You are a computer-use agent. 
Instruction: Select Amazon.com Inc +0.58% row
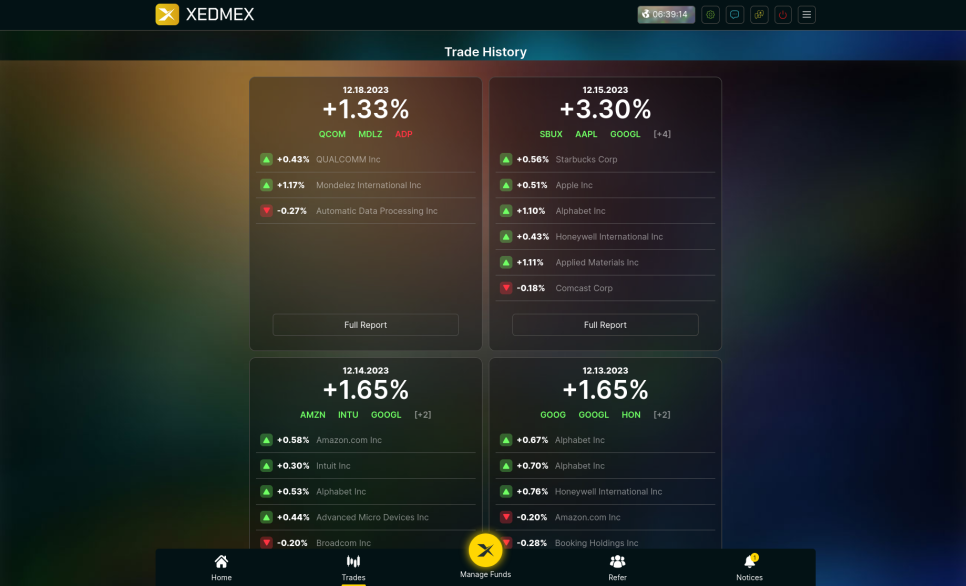(365, 440)
